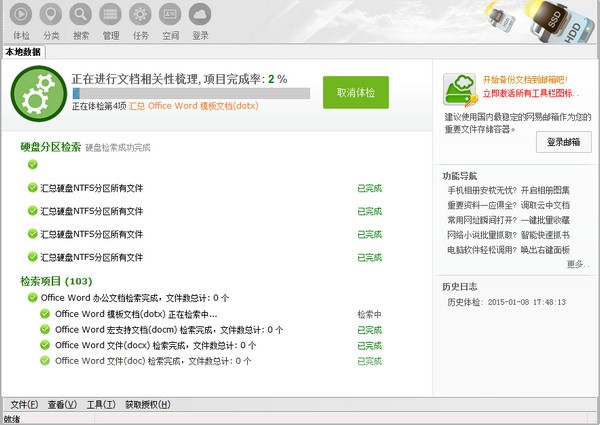Click check icon beside Office Word 宏支持文档(docm)
This screenshot has height=425, width=600.
tap(45, 329)
